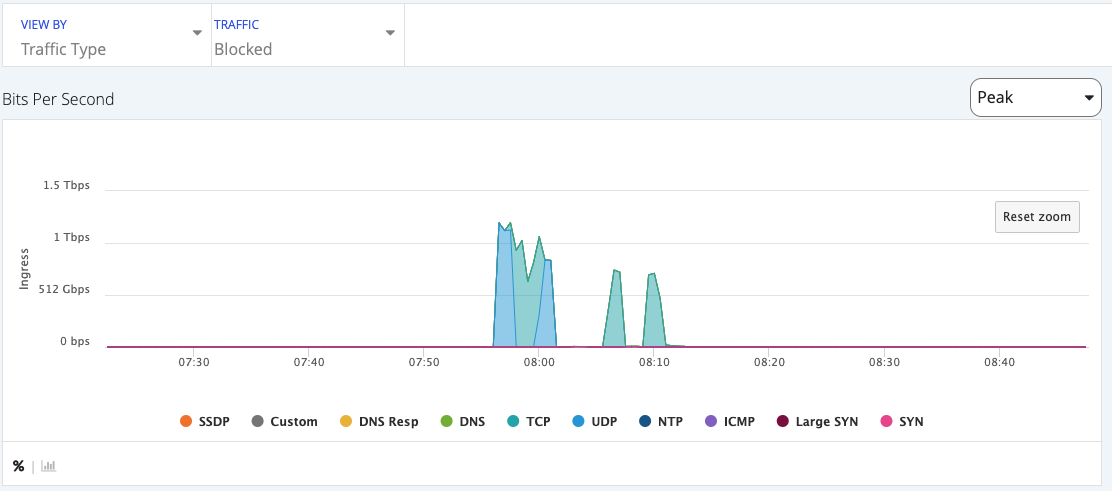Toggle the DNS legend series
1112x491 pixels.
(463, 421)
